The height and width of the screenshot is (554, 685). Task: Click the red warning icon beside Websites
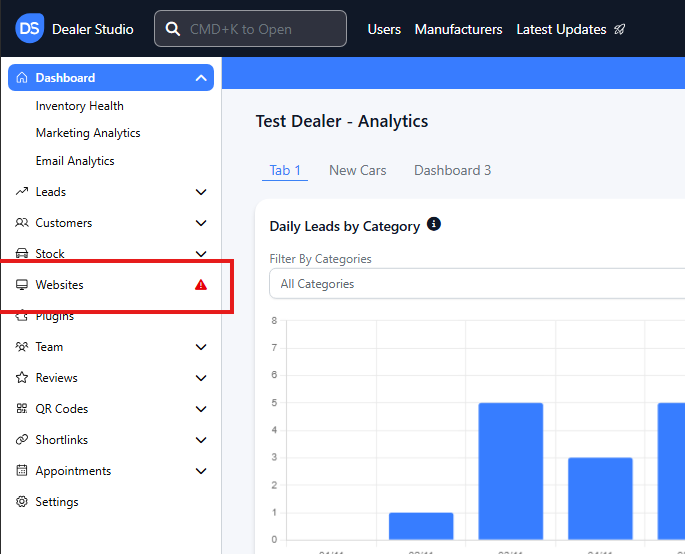coord(201,285)
